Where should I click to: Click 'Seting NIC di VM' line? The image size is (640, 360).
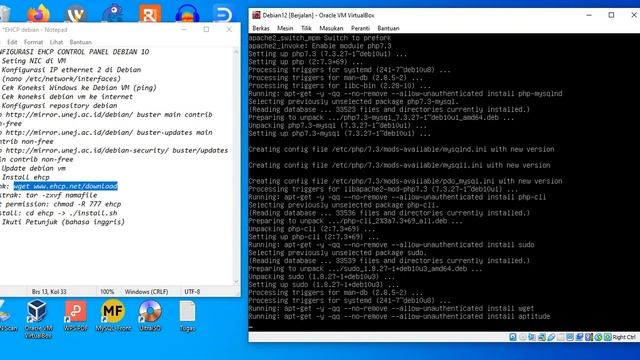click(x=33, y=61)
